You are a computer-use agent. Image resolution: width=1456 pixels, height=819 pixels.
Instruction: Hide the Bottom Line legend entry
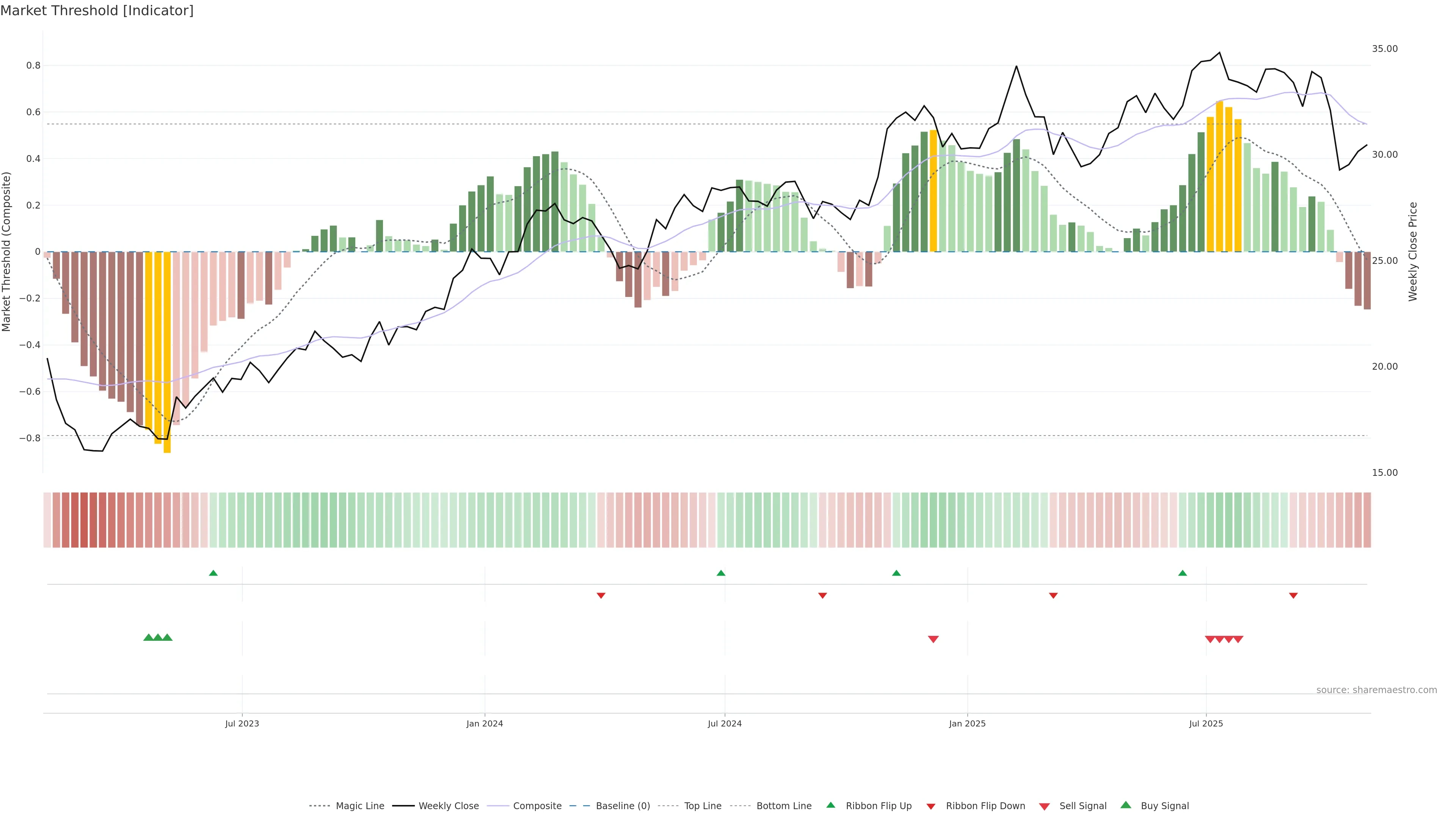(x=783, y=806)
